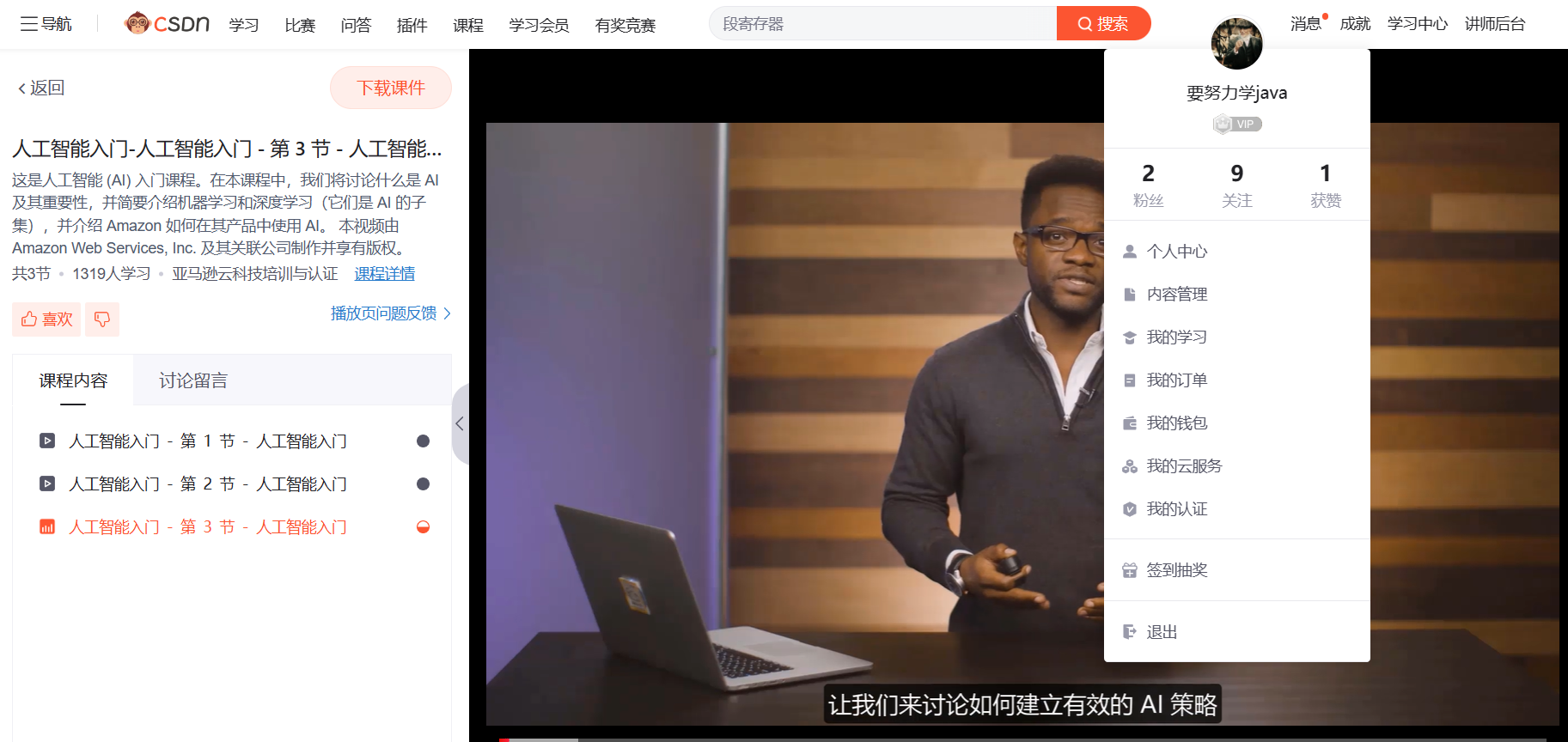Click the half-progress status icon for 第 3 节
The image size is (1568, 742).
(x=423, y=527)
